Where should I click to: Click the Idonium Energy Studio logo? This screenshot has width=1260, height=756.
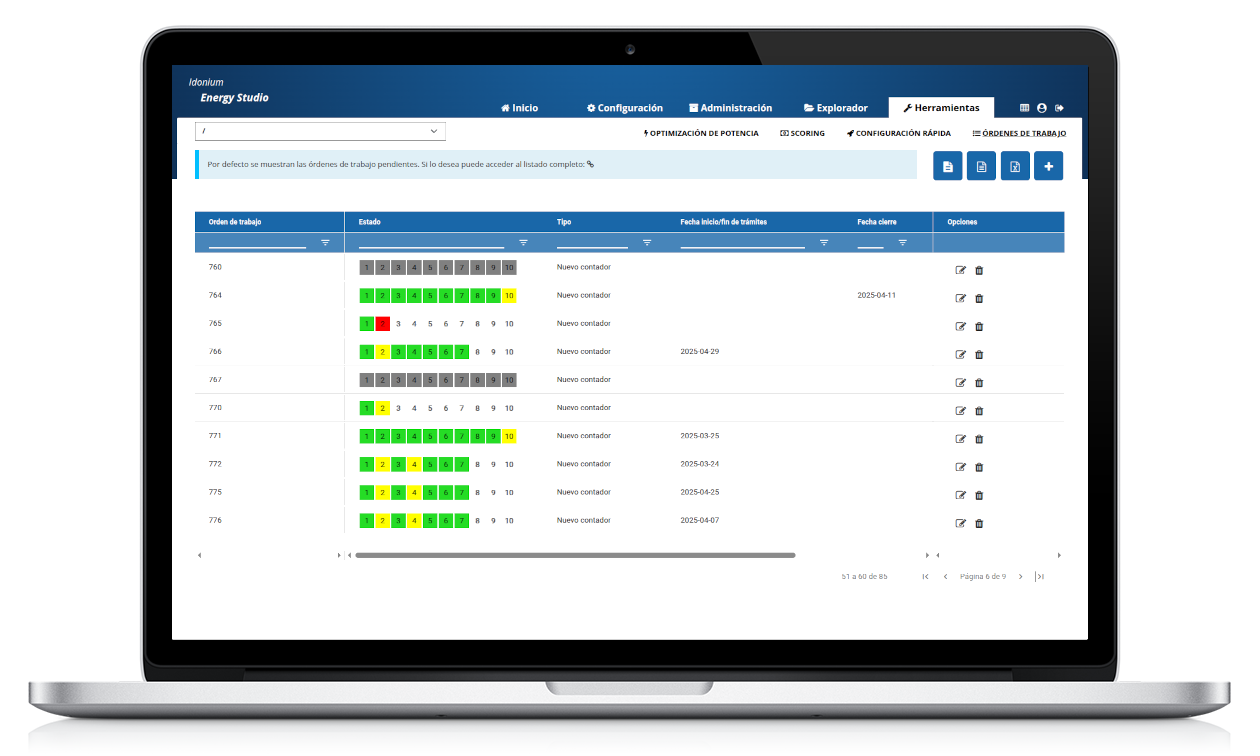tap(229, 90)
